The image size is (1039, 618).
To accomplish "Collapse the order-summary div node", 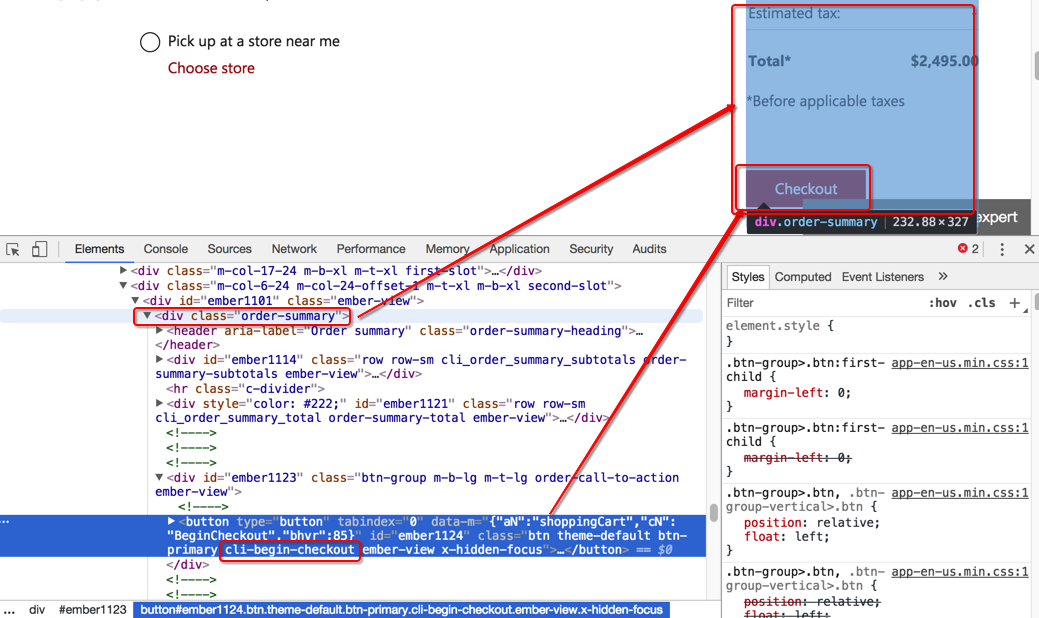I will pyautogui.click(x=147, y=315).
